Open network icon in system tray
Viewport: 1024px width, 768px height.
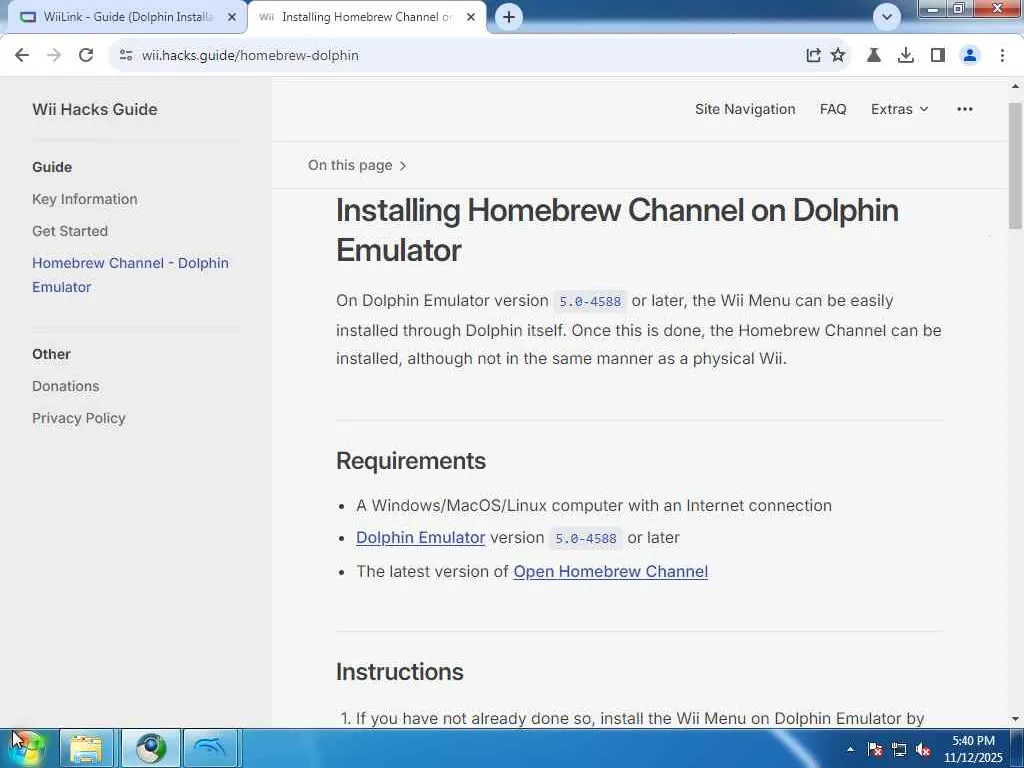tap(899, 749)
